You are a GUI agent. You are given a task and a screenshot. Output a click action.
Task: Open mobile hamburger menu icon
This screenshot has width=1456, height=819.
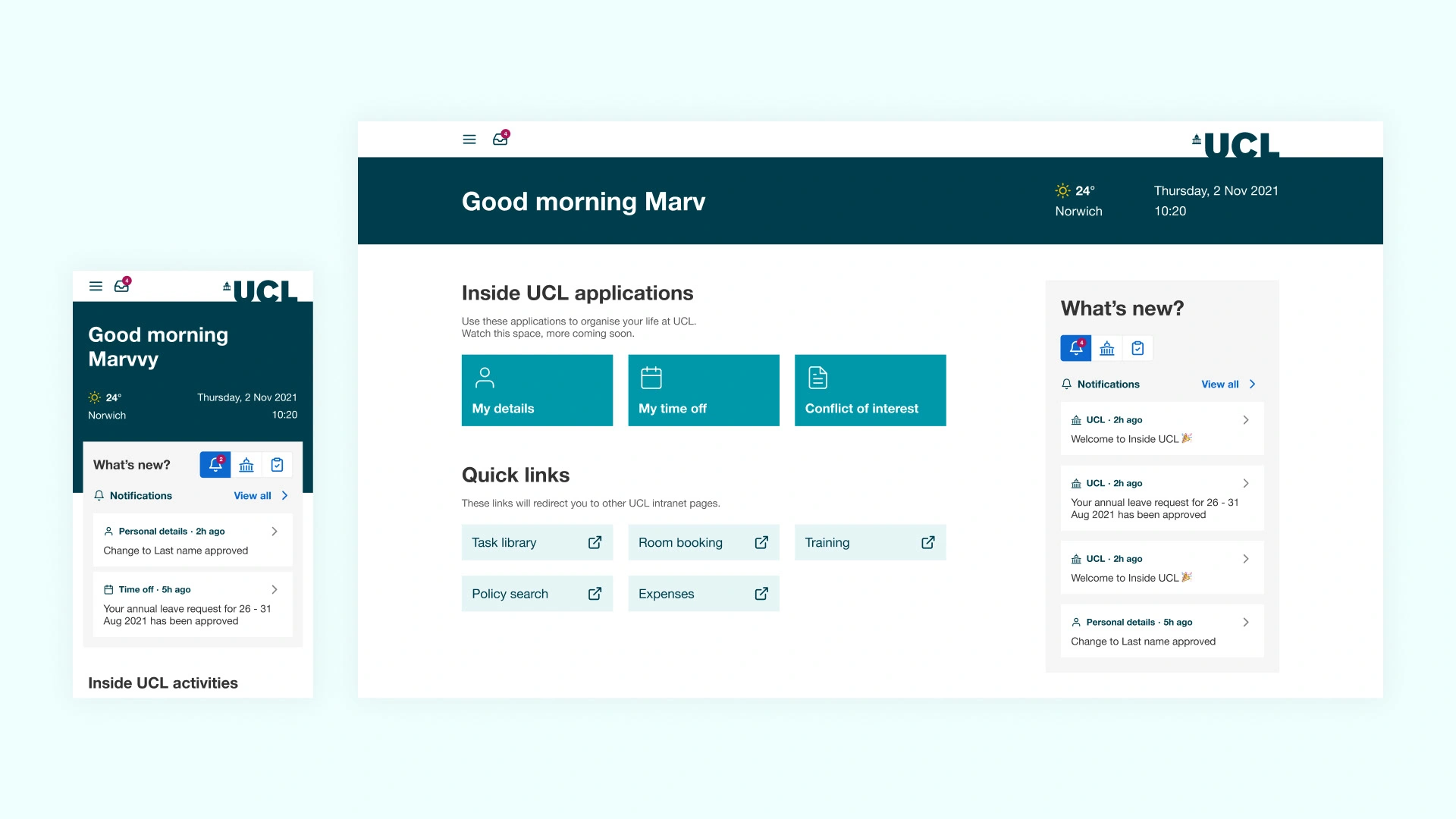pos(96,286)
